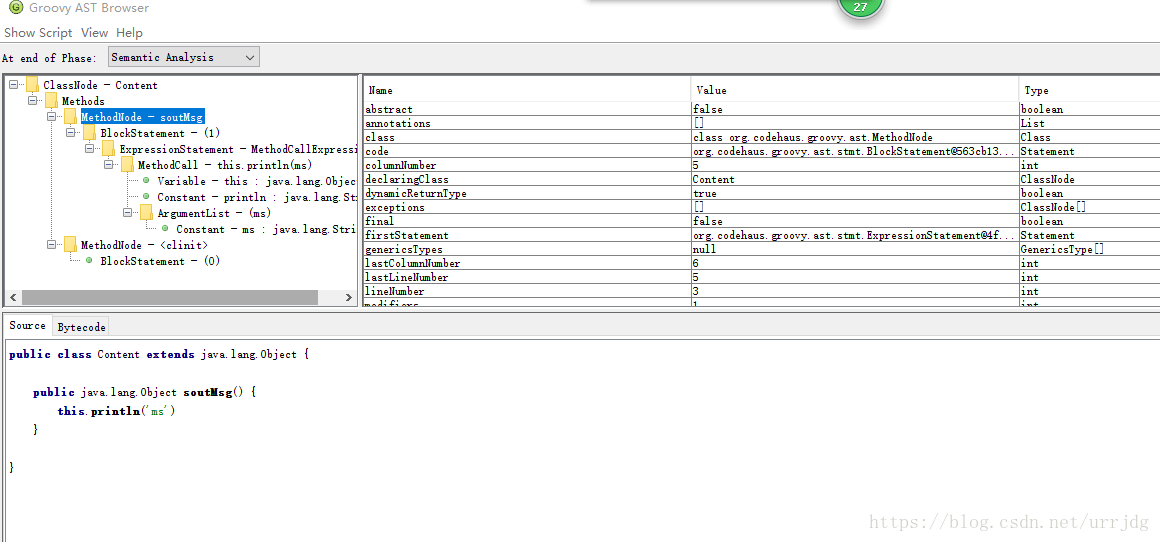
Task: Click the annotations property row
Action: tap(762, 123)
